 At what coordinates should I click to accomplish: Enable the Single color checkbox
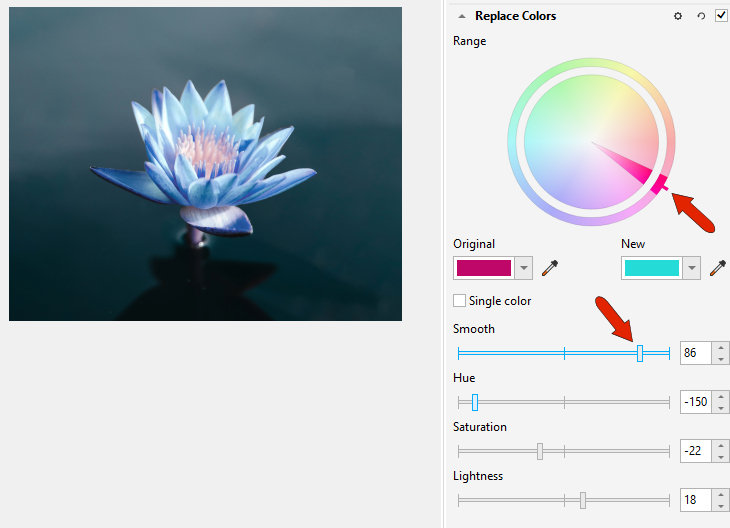pyautogui.click(x=459, y=301)
